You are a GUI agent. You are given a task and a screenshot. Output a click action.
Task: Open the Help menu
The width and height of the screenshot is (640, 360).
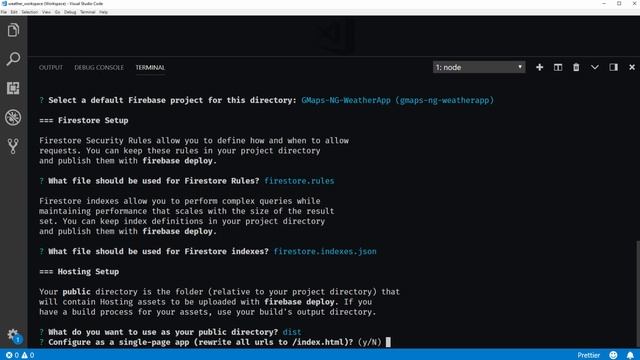point(103,12)
